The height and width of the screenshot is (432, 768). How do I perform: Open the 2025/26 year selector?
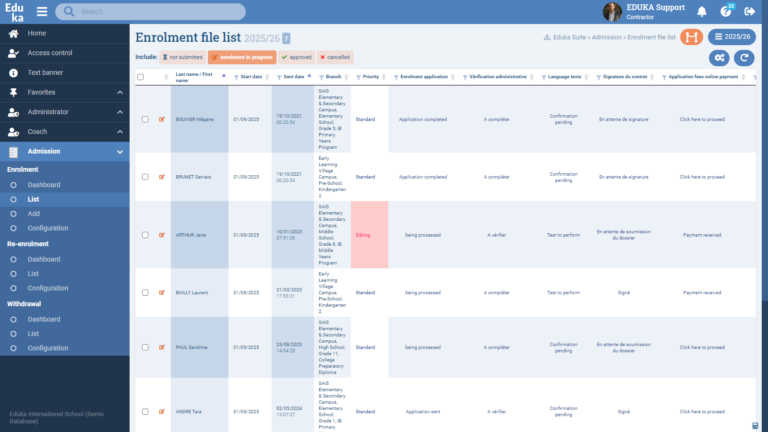tap(731, 37)
